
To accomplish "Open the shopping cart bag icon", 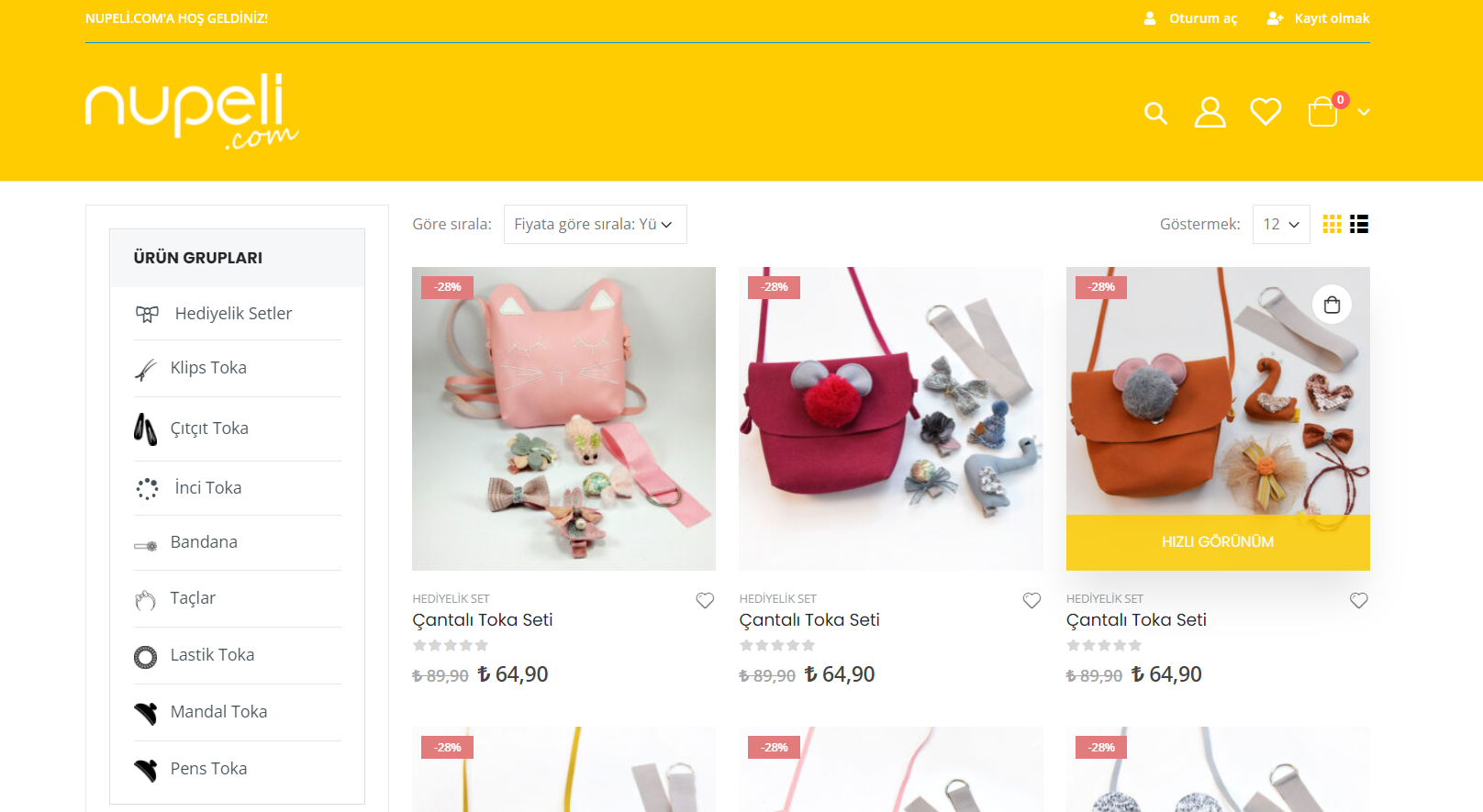I will pos(1322,112).
